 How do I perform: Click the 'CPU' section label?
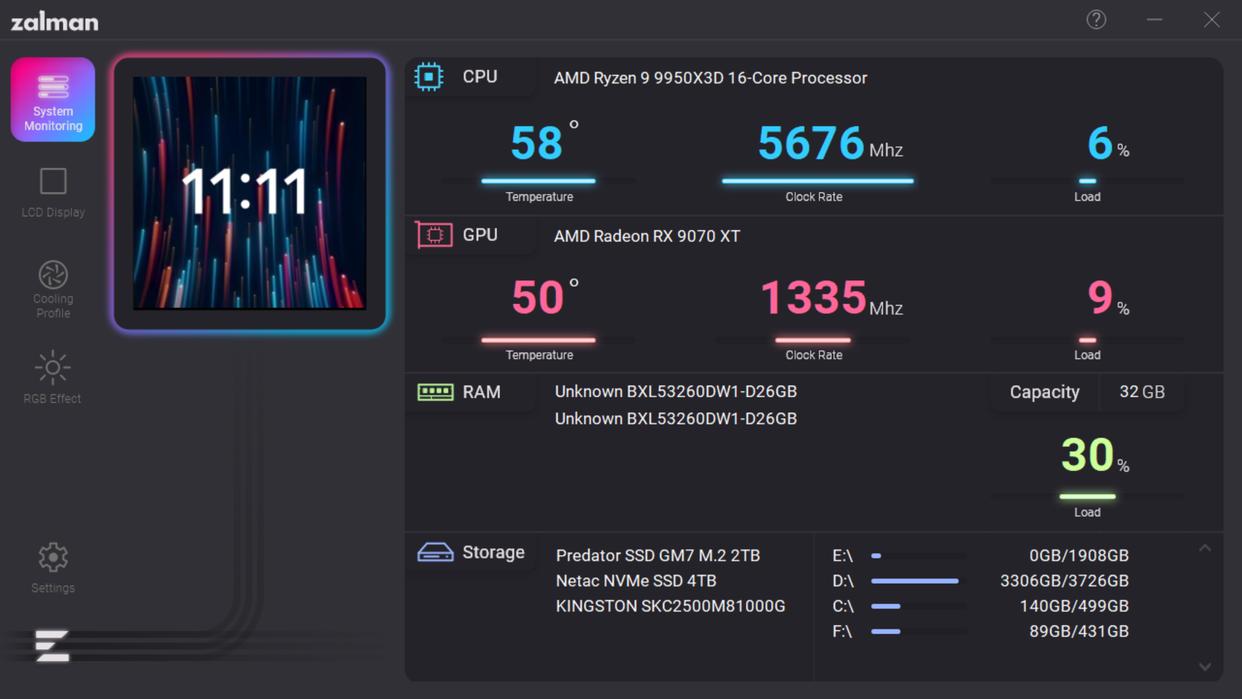tap(480, 77)
